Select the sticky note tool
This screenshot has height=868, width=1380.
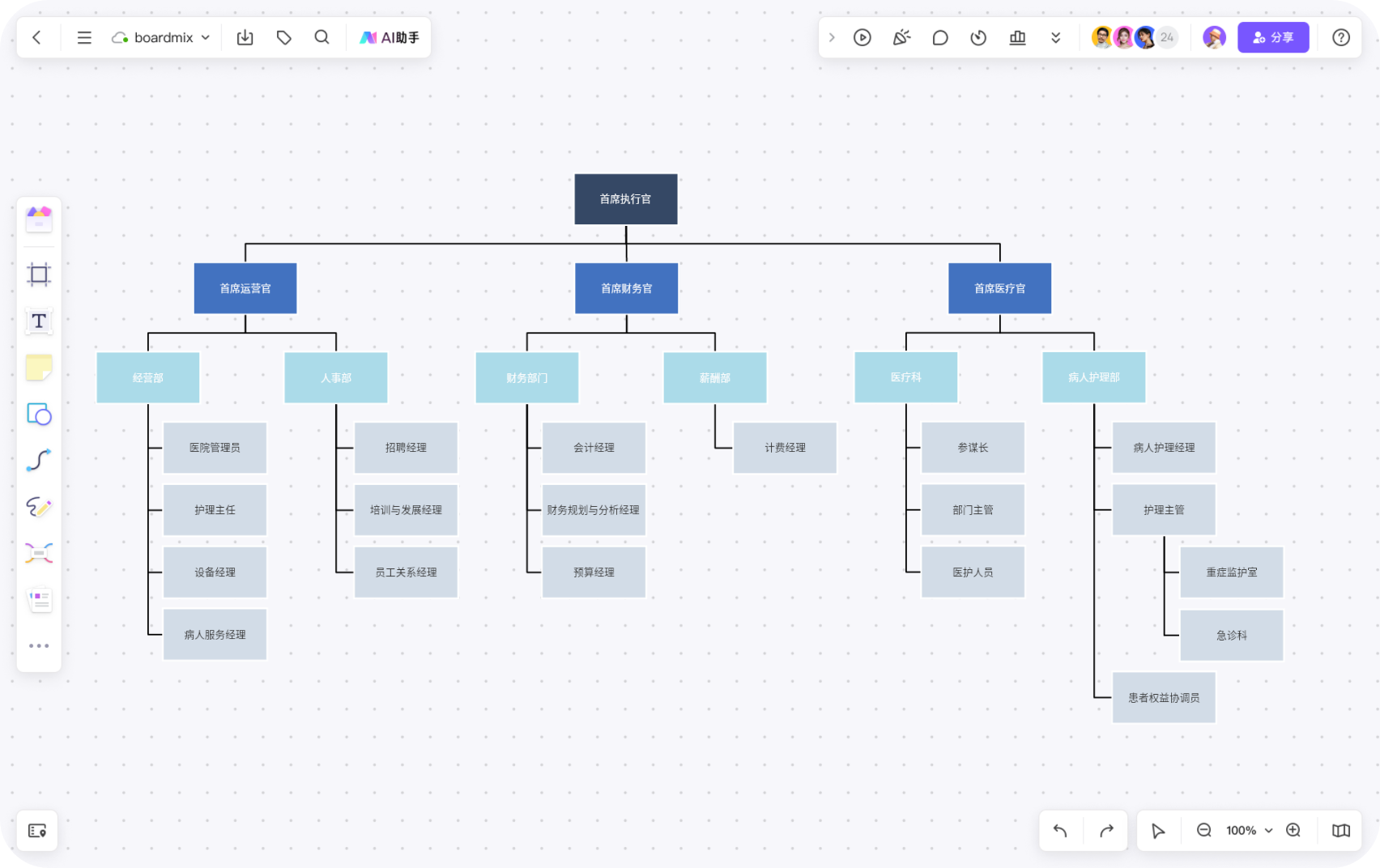tap(39, 368)
